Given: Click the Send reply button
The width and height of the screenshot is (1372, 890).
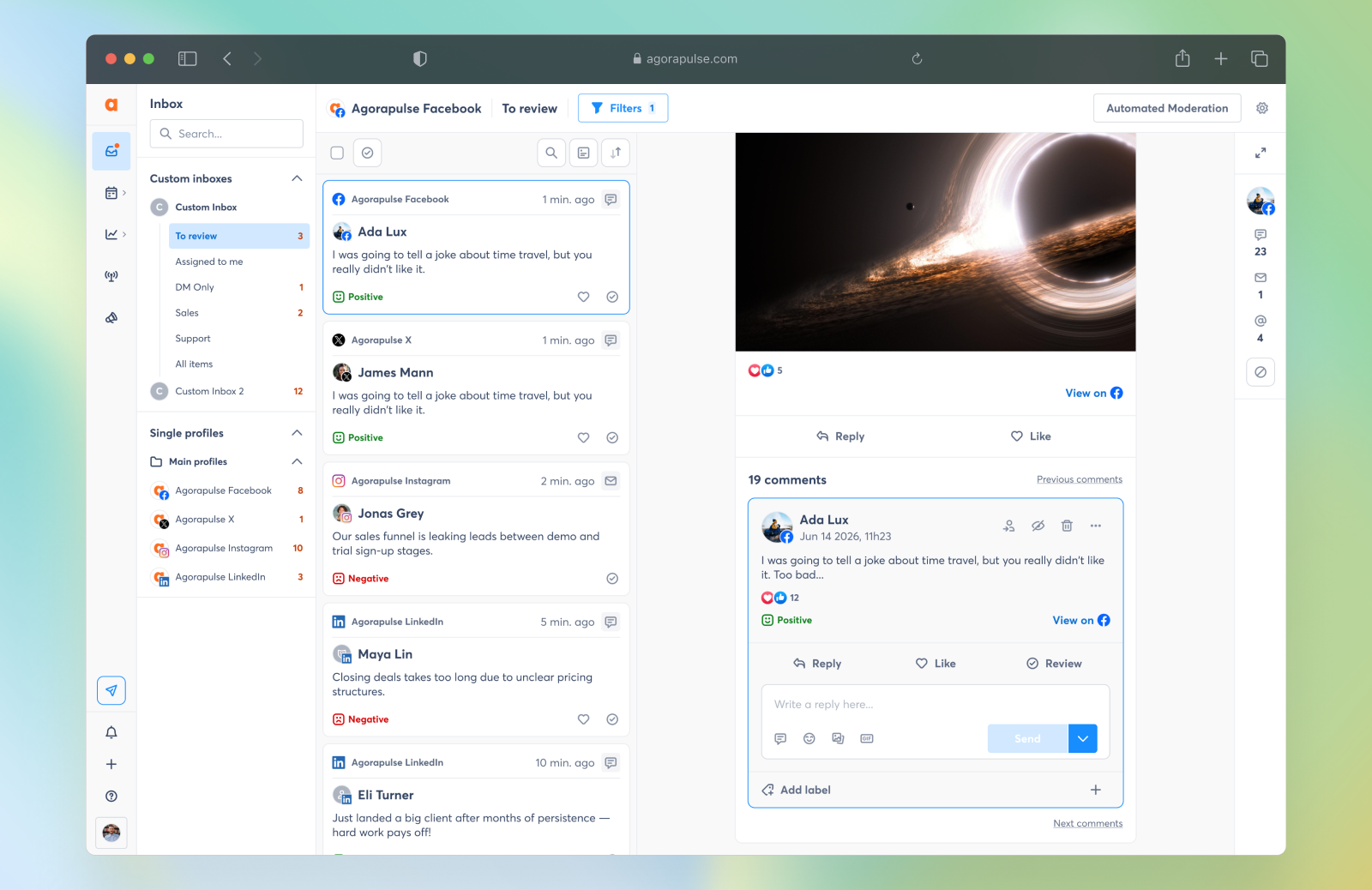Looking at the screenshot, I should [x=1027, y=738].
